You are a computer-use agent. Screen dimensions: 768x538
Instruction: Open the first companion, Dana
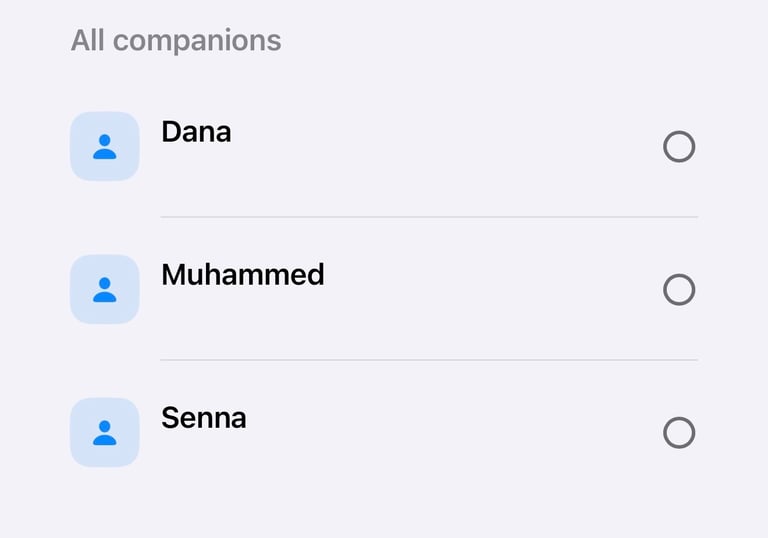coord(196,131)
